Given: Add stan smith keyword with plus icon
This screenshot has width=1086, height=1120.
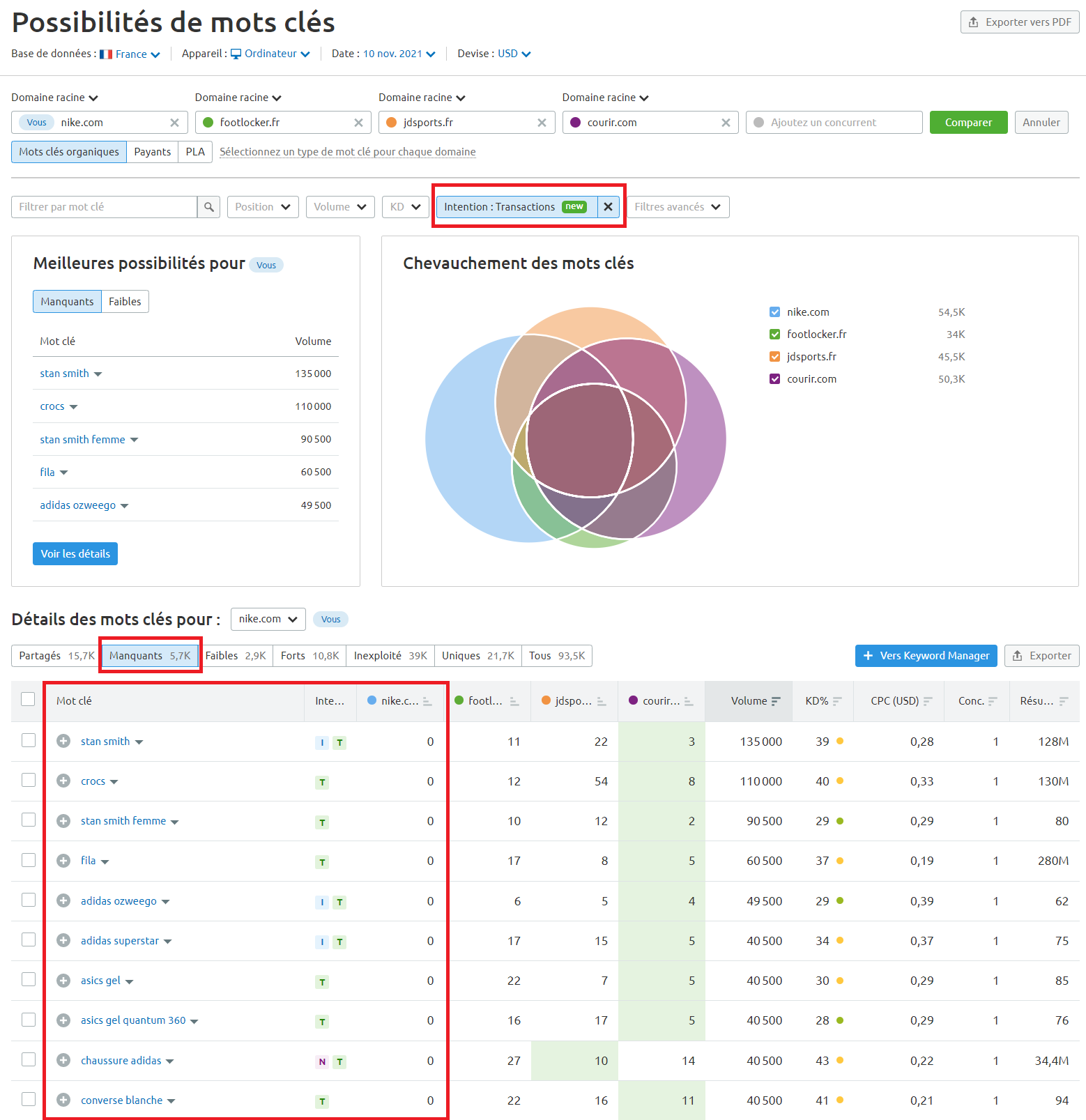Looking at the screenshot, I should [63, 741].
